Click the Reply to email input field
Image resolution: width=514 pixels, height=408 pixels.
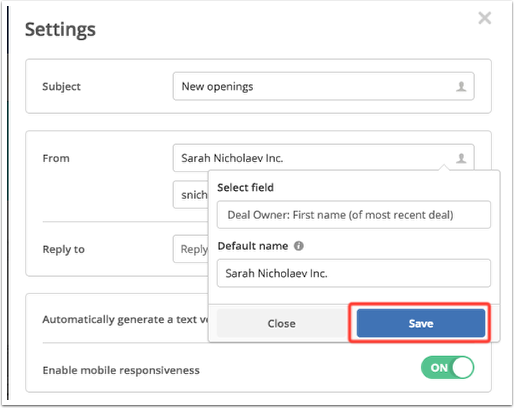point(191,249)
